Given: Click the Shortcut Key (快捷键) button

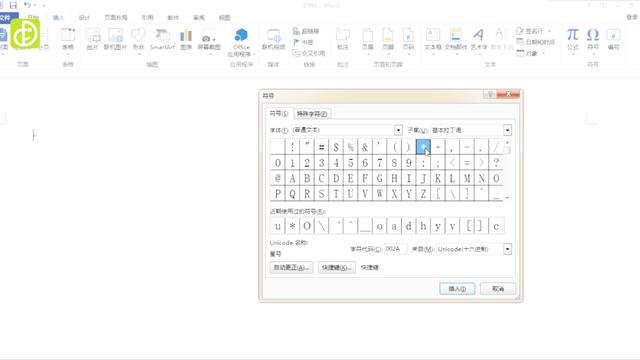Looking at the screenshot, I should coord(337,268).
